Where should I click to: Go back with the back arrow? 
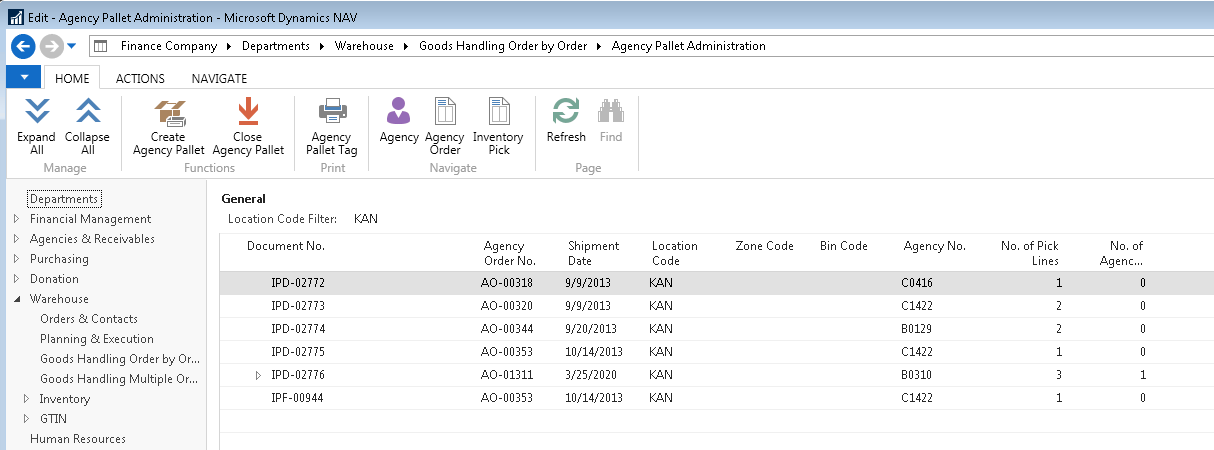click(x=24, y=46)
